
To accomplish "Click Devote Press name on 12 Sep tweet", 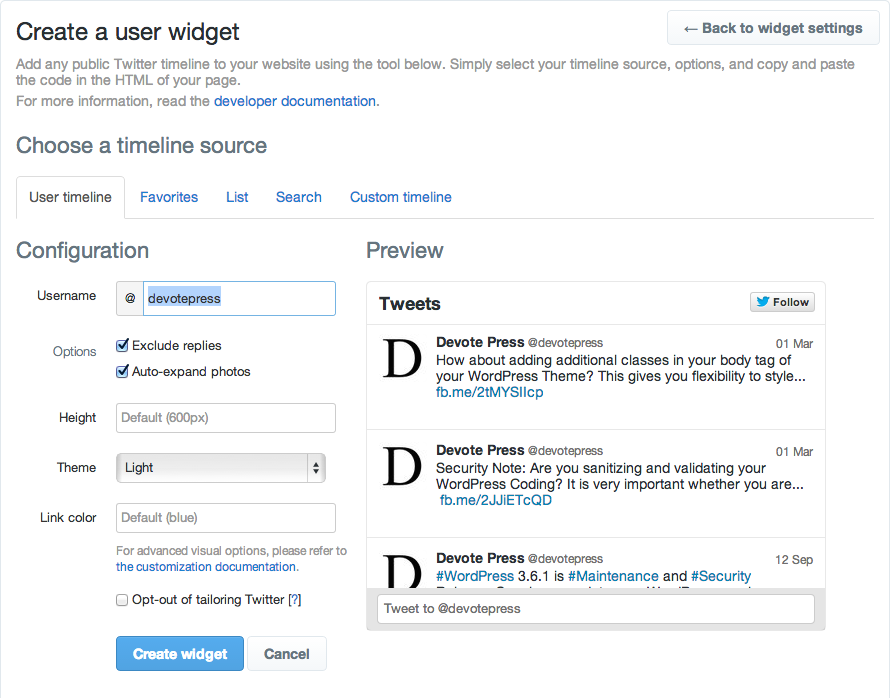I will click(480, 558).
